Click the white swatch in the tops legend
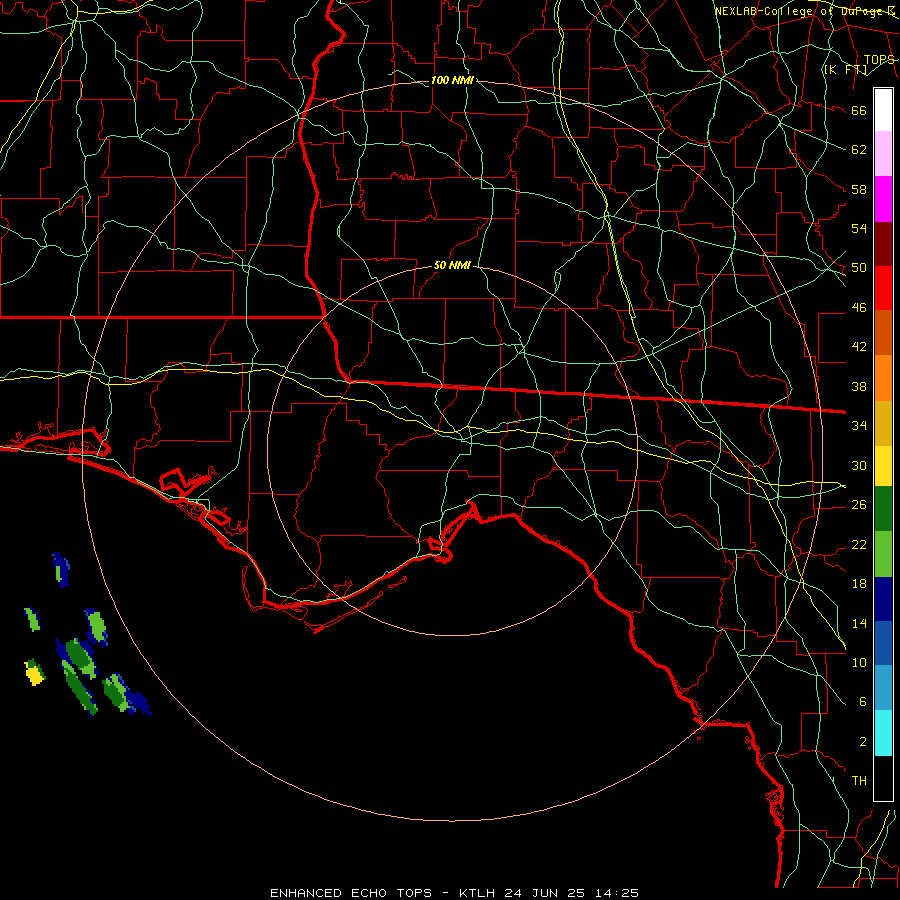The image size is (900, 900). pos(883,110)
